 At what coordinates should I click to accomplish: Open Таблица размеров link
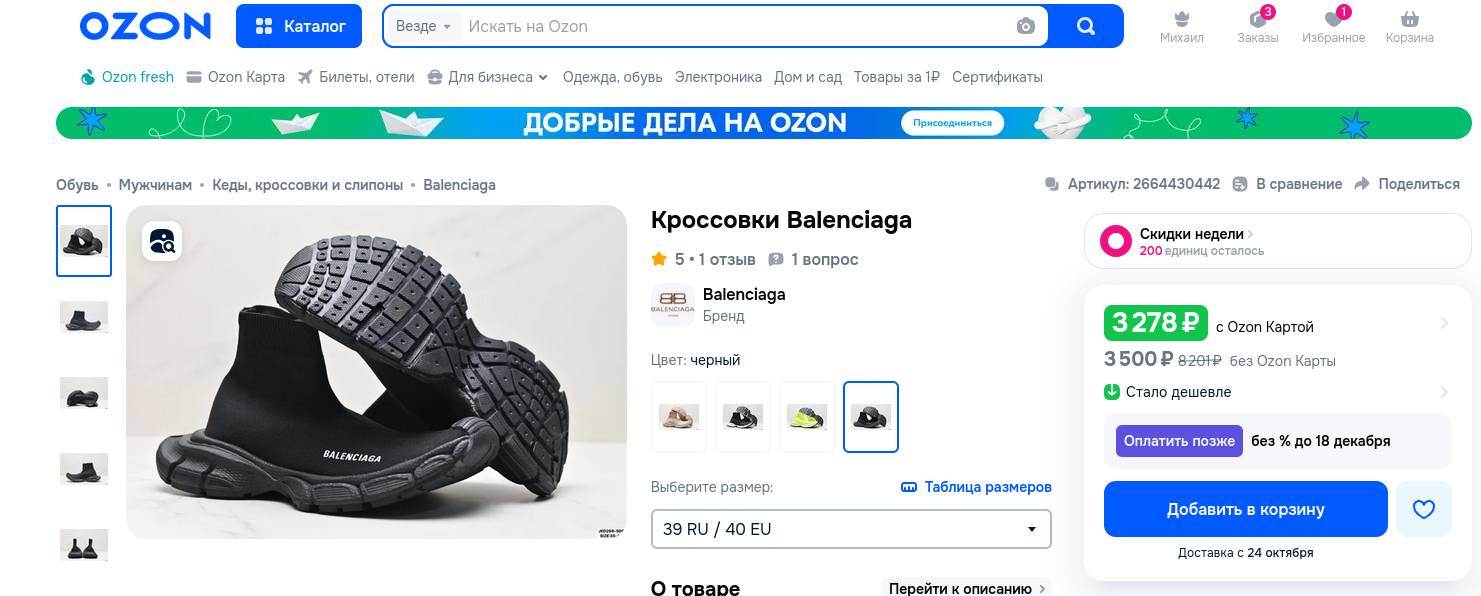click(x=976, y=487)
